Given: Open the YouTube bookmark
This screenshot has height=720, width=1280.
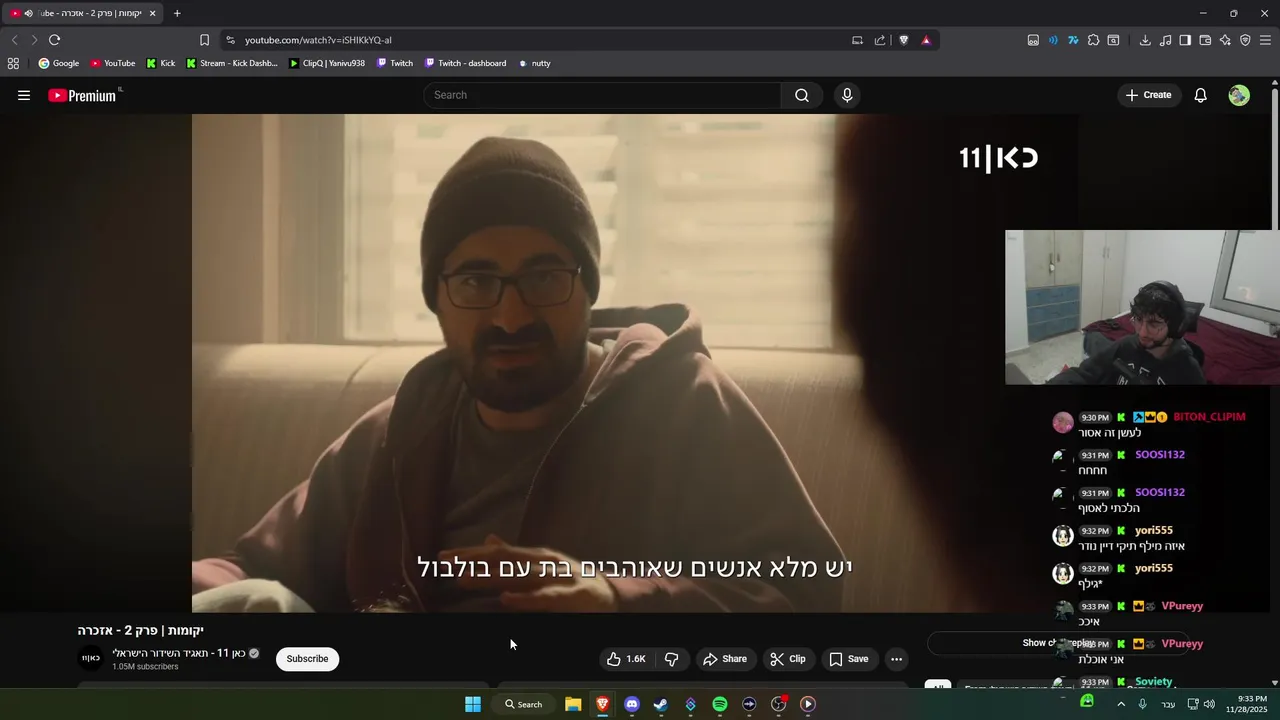Looking at the screenshot, I should 113,63.
